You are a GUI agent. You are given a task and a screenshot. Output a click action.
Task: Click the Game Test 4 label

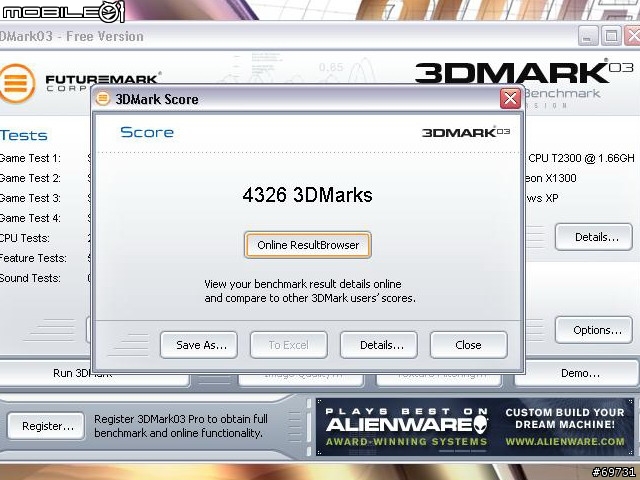(30, 218)
